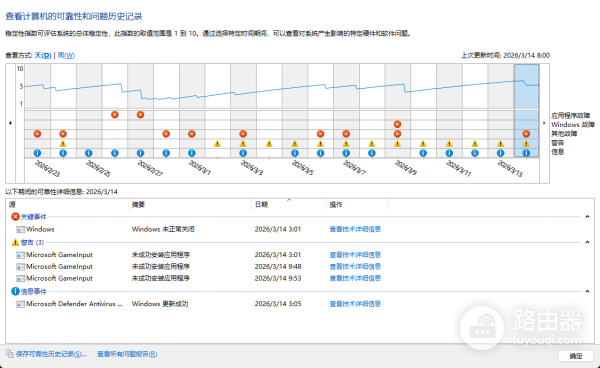Click the red error icon beside 关键事件 heading
The height and width of the screenshot is (368, 600).
click(15, 217)
